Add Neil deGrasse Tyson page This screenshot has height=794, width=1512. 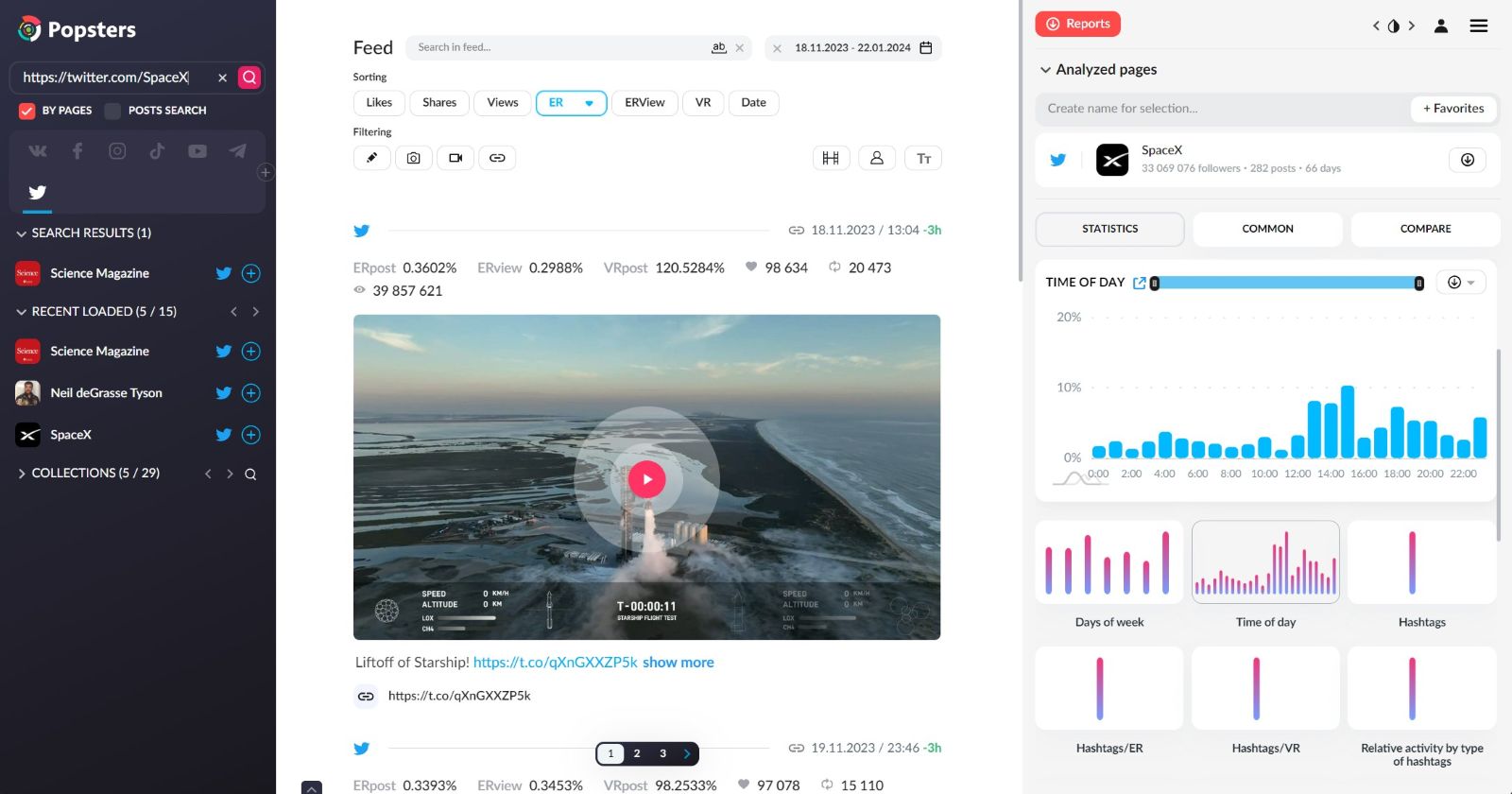tap(250, 393)
